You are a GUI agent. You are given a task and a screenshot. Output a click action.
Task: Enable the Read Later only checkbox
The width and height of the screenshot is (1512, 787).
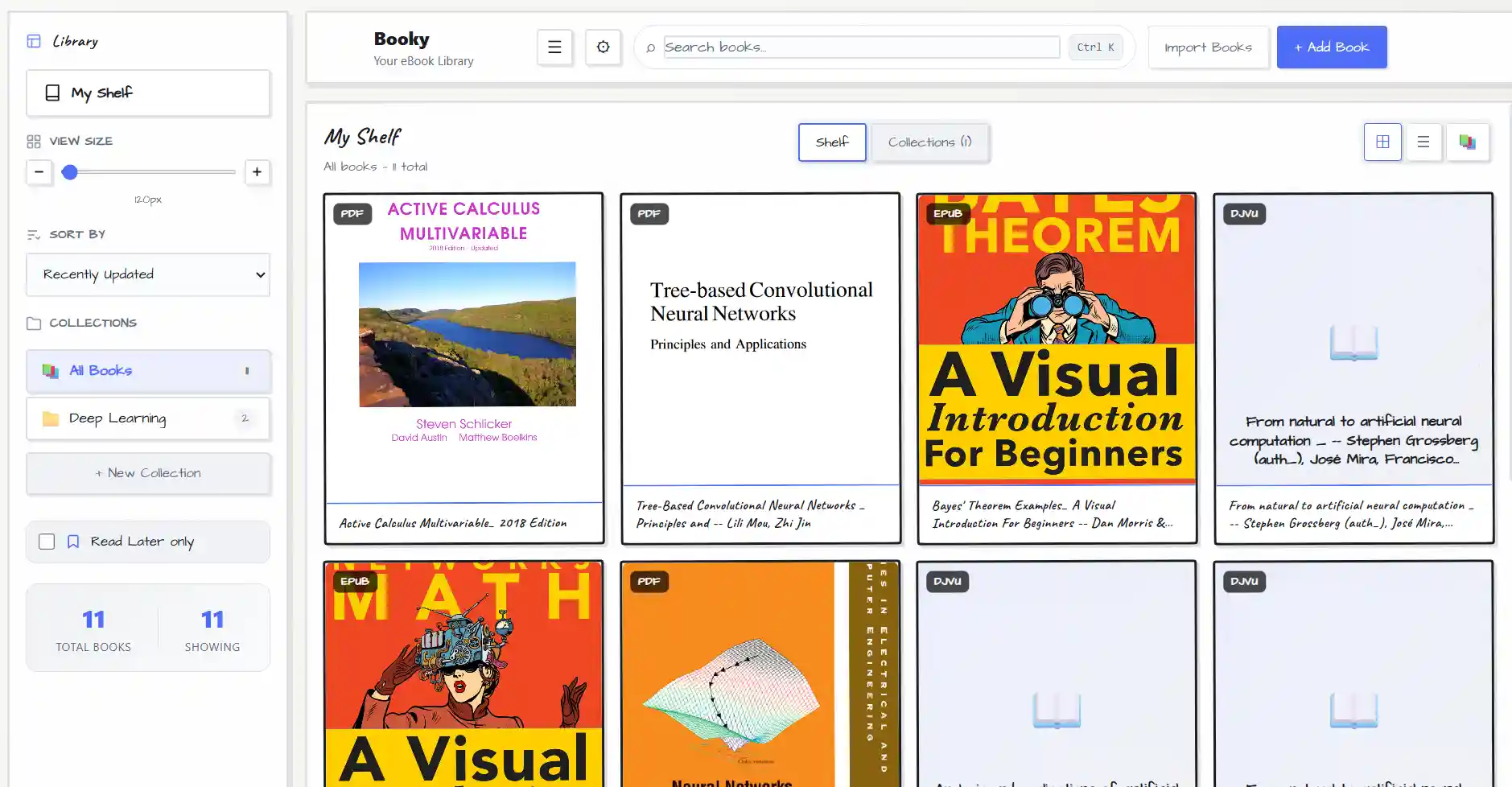click(47, 542)
